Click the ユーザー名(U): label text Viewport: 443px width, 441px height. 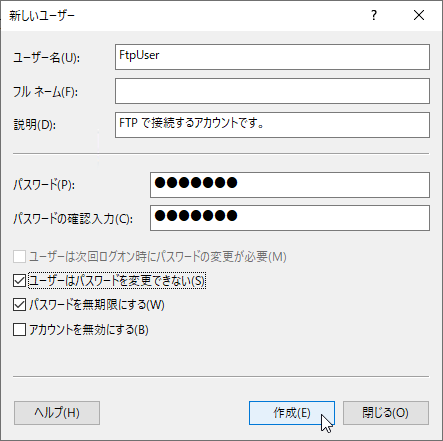46,58
